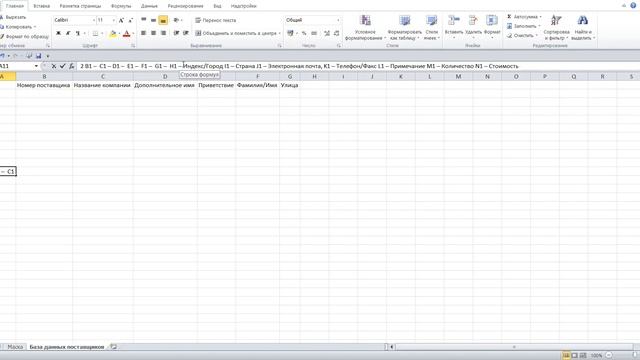Cancel entry with the X in formula bar

pyautogui.click(x=53, y=66)
